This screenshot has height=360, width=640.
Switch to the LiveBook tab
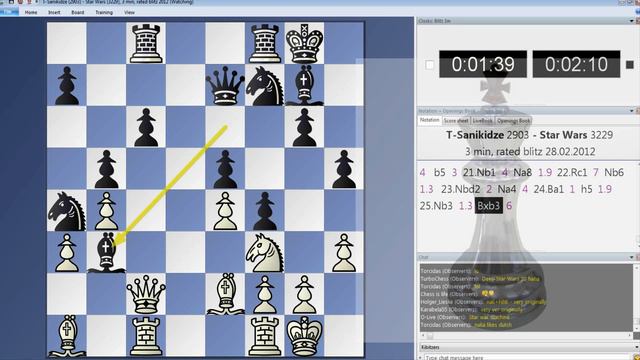[482, 121]
